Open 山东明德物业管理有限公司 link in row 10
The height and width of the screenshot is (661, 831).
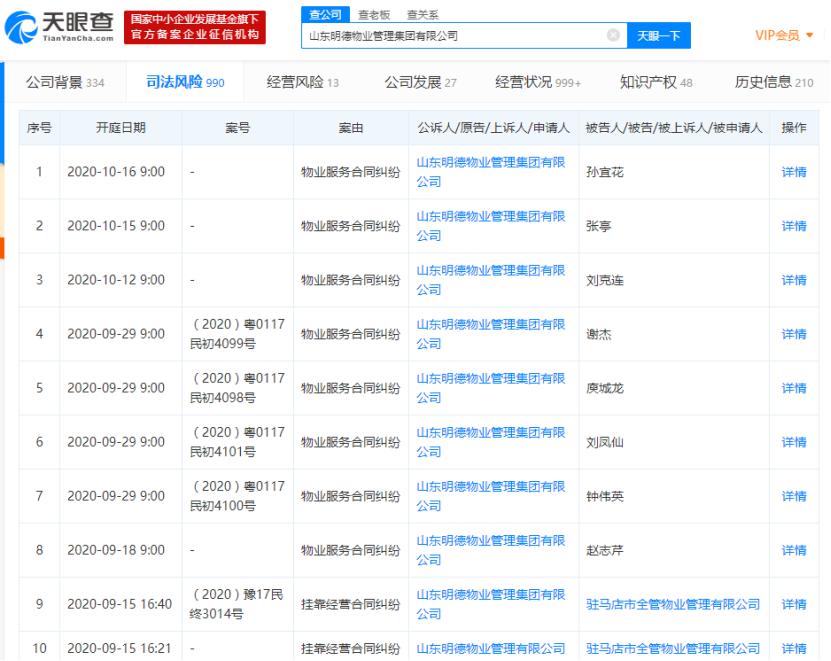coord(491,649)
